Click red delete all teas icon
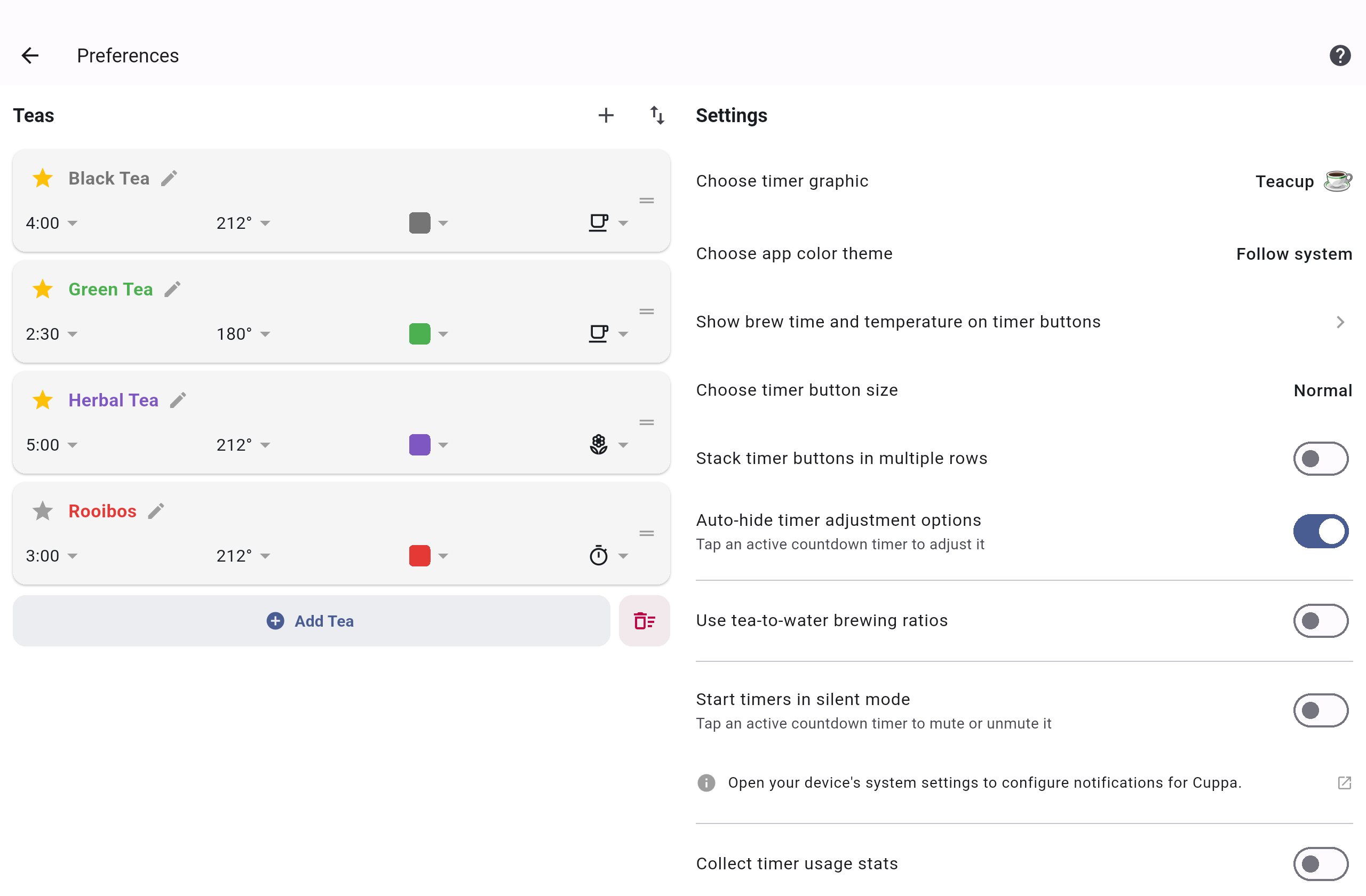The image size is (1366, 896). coord(644,621)
